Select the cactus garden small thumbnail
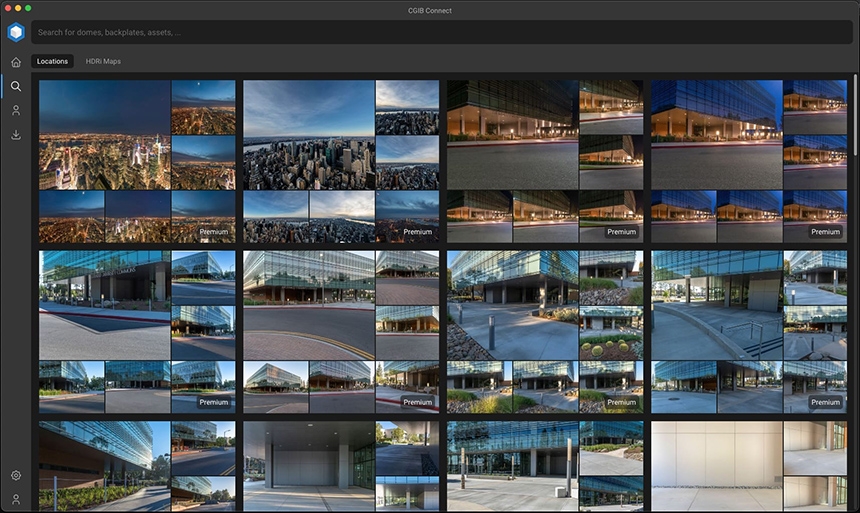Image resolution: width=860 pixels, height=513 pixels. tap(612, 333)
